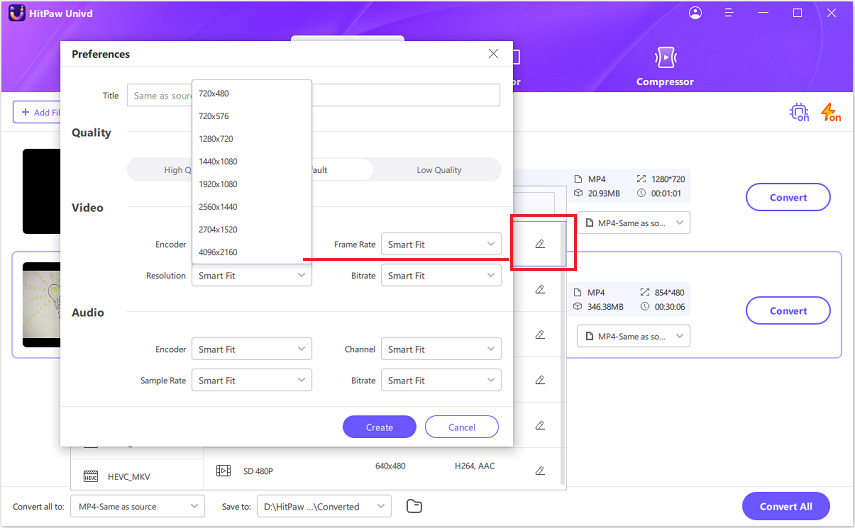The width and height of the screenshot is (855, 528).
Task: Toggle hardware acceleration chip icon
Action: (x=799, y=112)
